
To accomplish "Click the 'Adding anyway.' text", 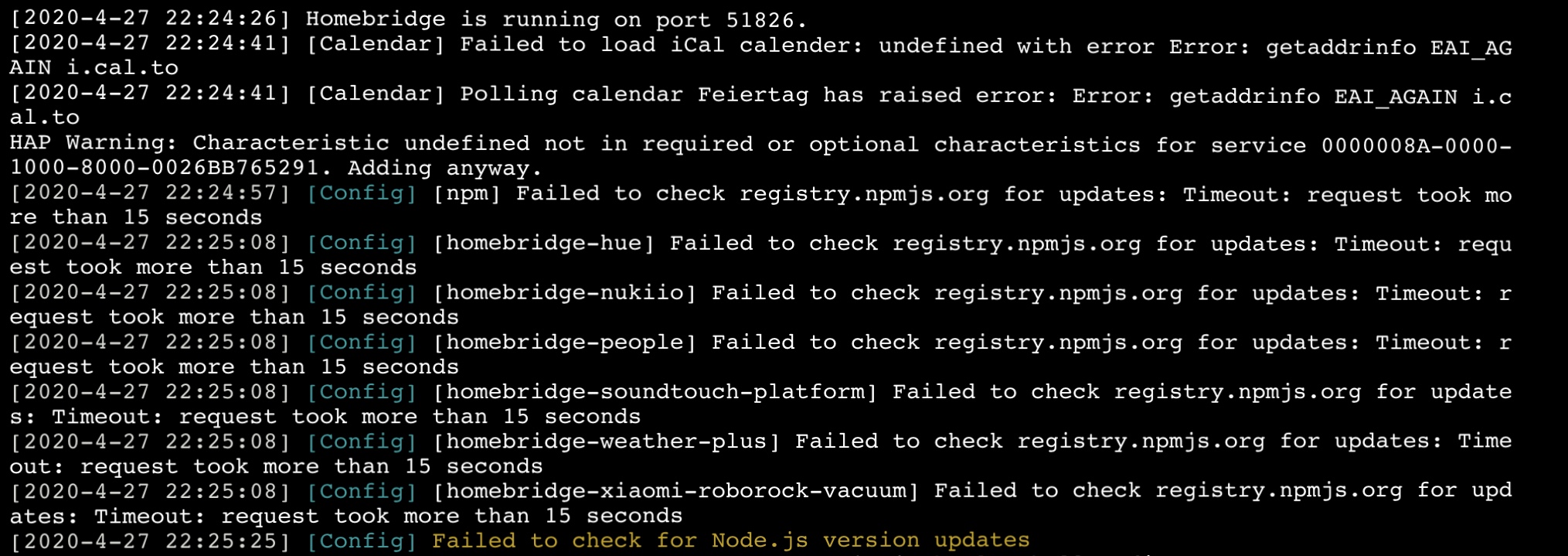I will tap(444, 168).
